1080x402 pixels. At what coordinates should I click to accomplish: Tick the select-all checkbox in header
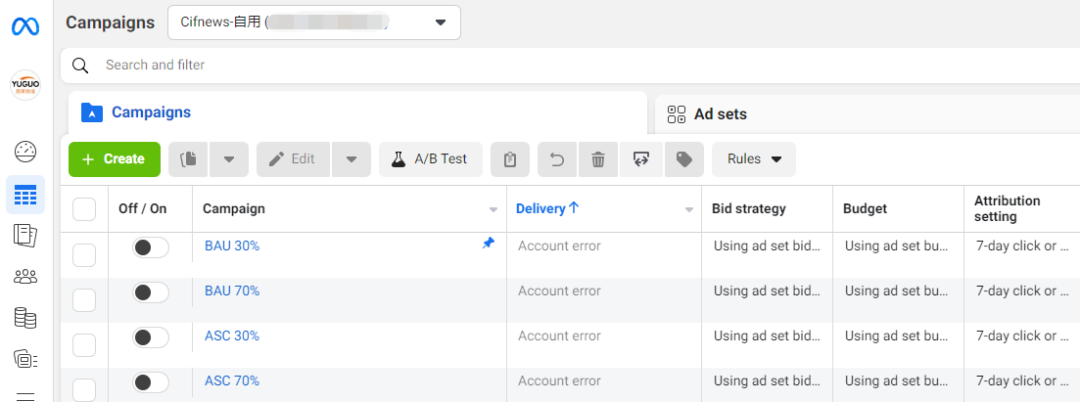(84, 209)
